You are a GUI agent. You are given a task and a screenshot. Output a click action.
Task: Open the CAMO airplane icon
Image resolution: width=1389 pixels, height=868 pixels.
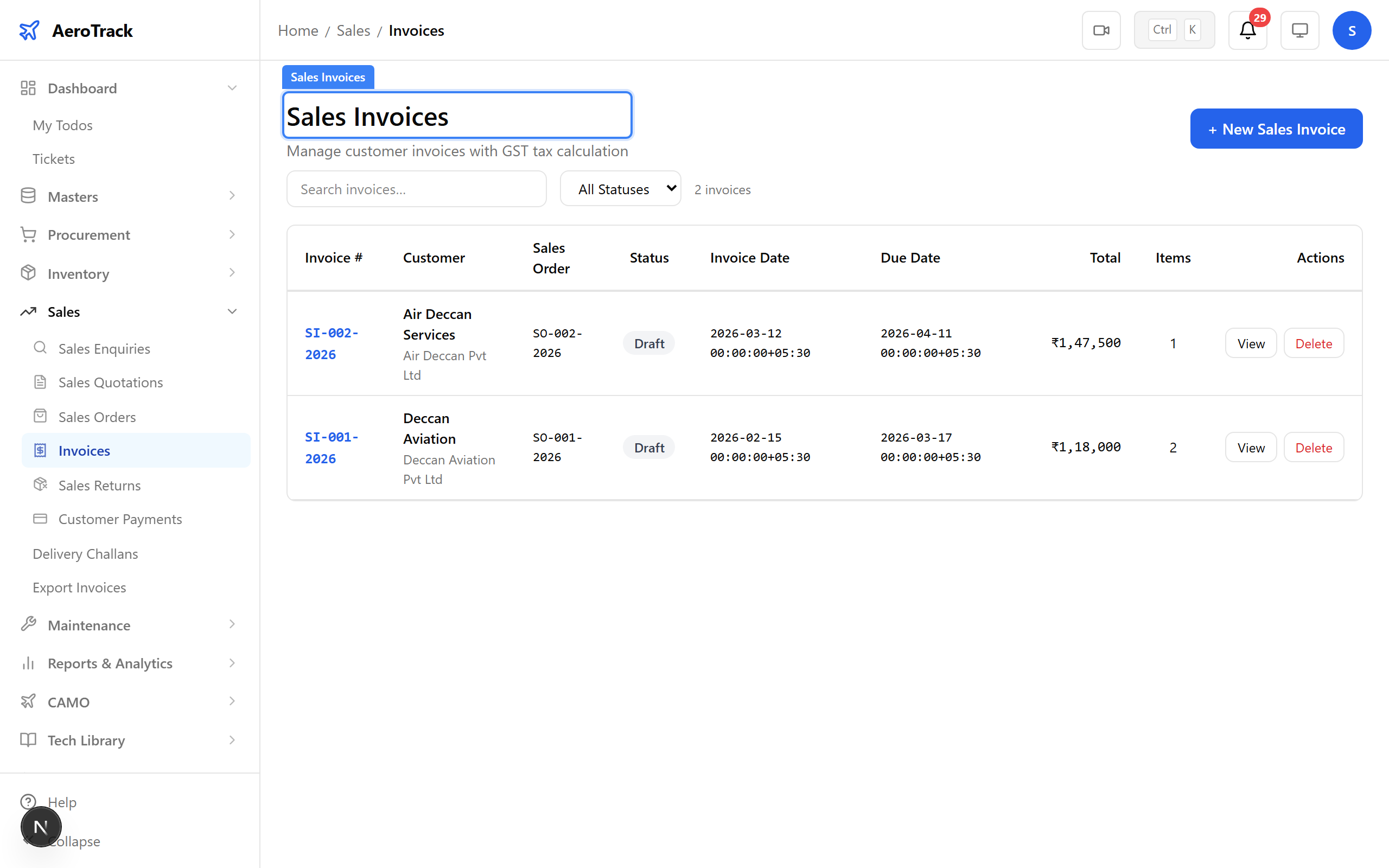(28, 701)
